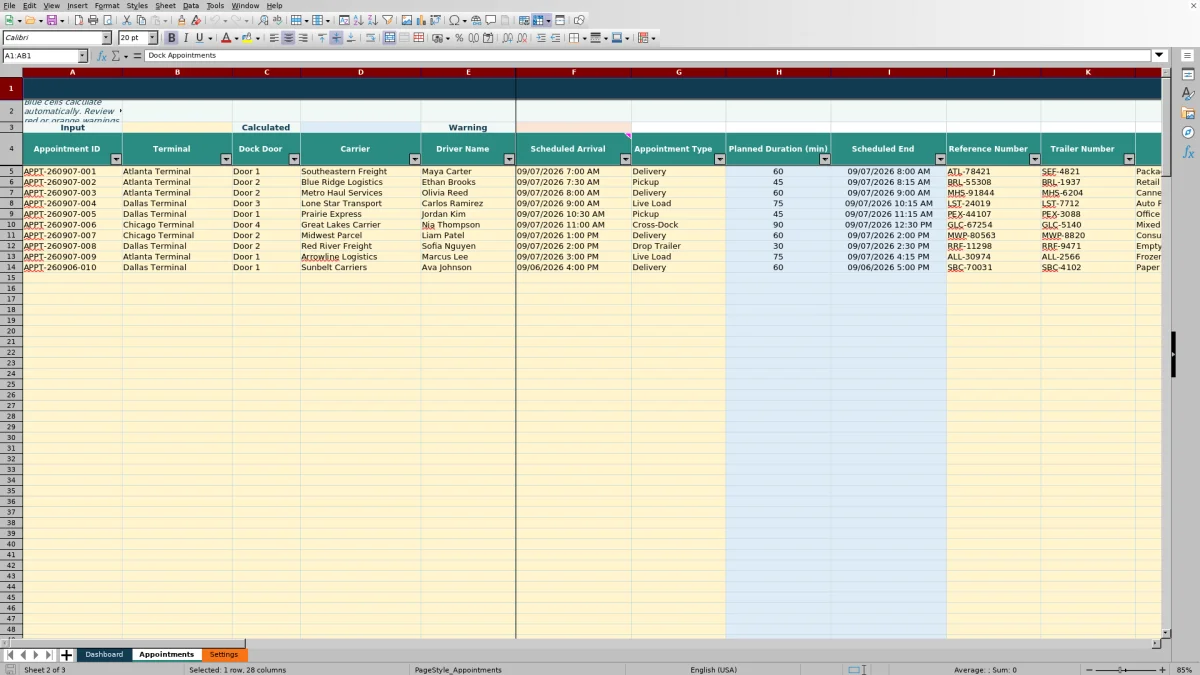Viewport: 1200px width, 675px height.
Task: Copy selection to clipboard
Action: point(141,20)
